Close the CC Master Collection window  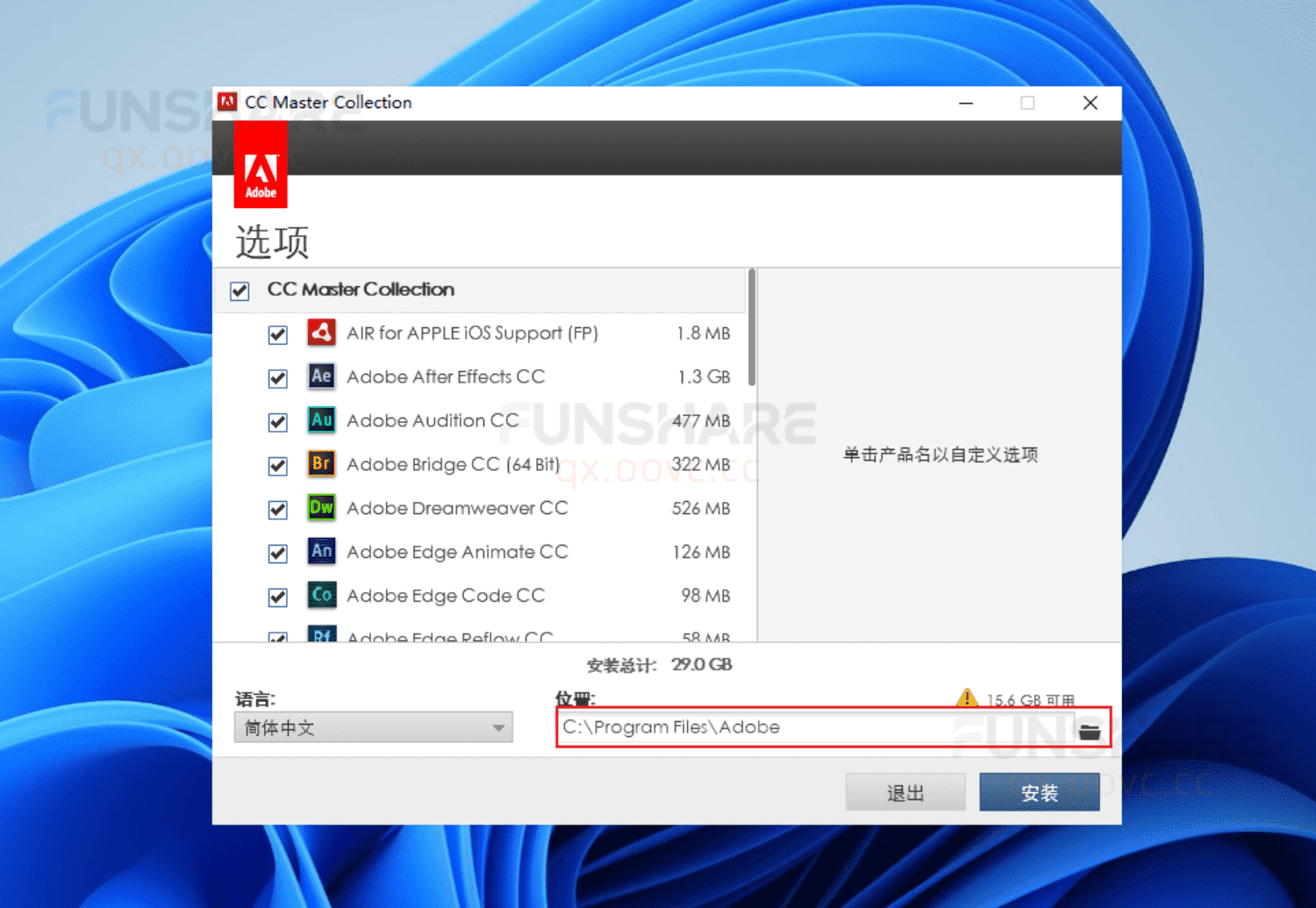[1091, 103]
